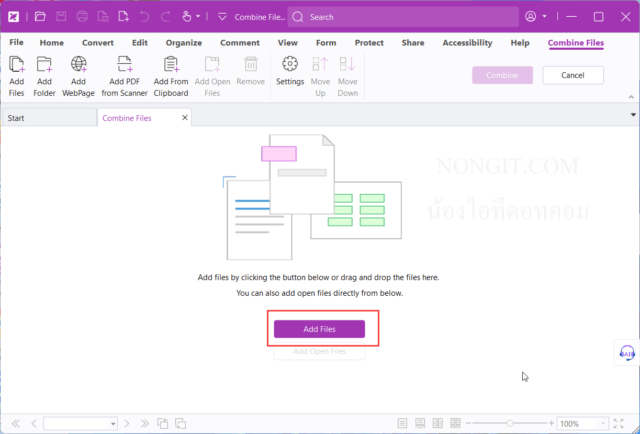This screenshot has height=434, width=640.
Task: Select the touch/hand mode icon
Action: [187, 17]
